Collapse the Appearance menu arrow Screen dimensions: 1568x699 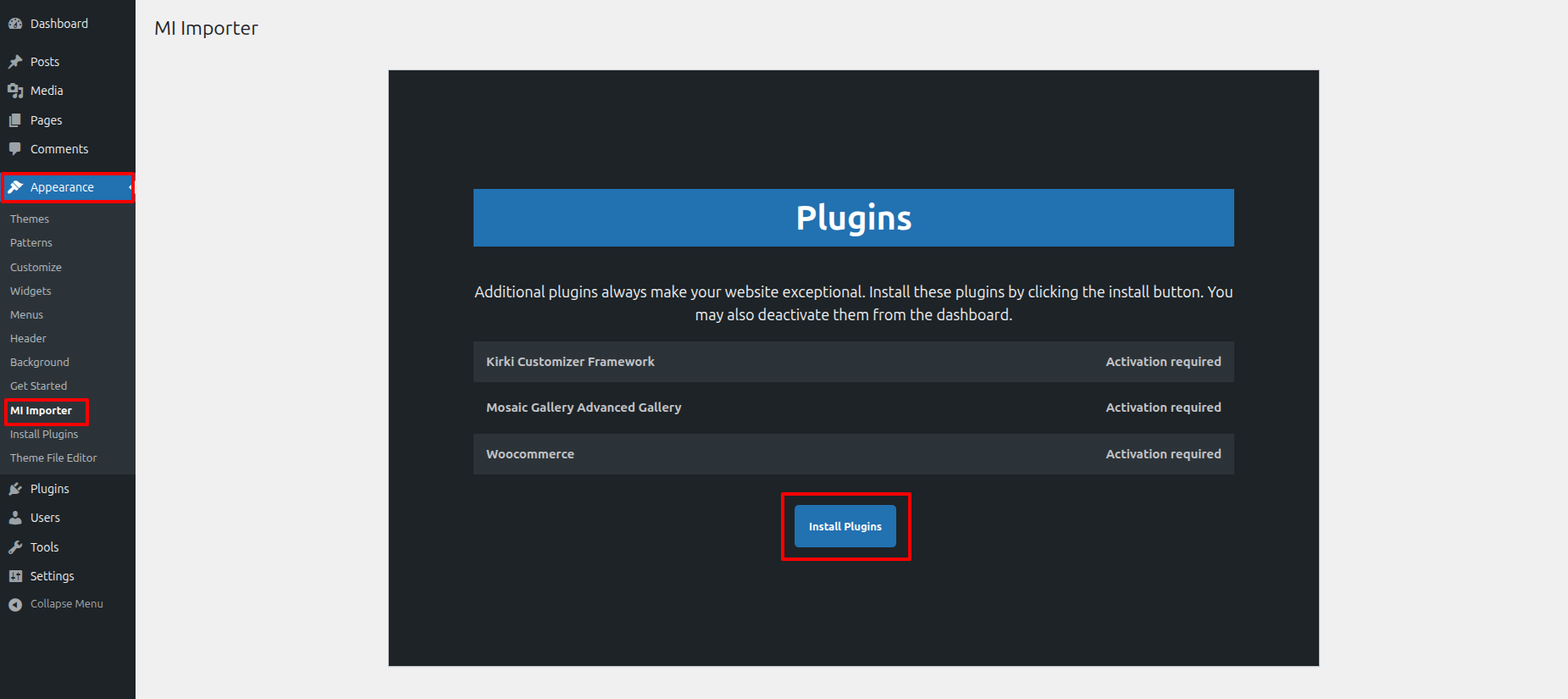(130, 187)
